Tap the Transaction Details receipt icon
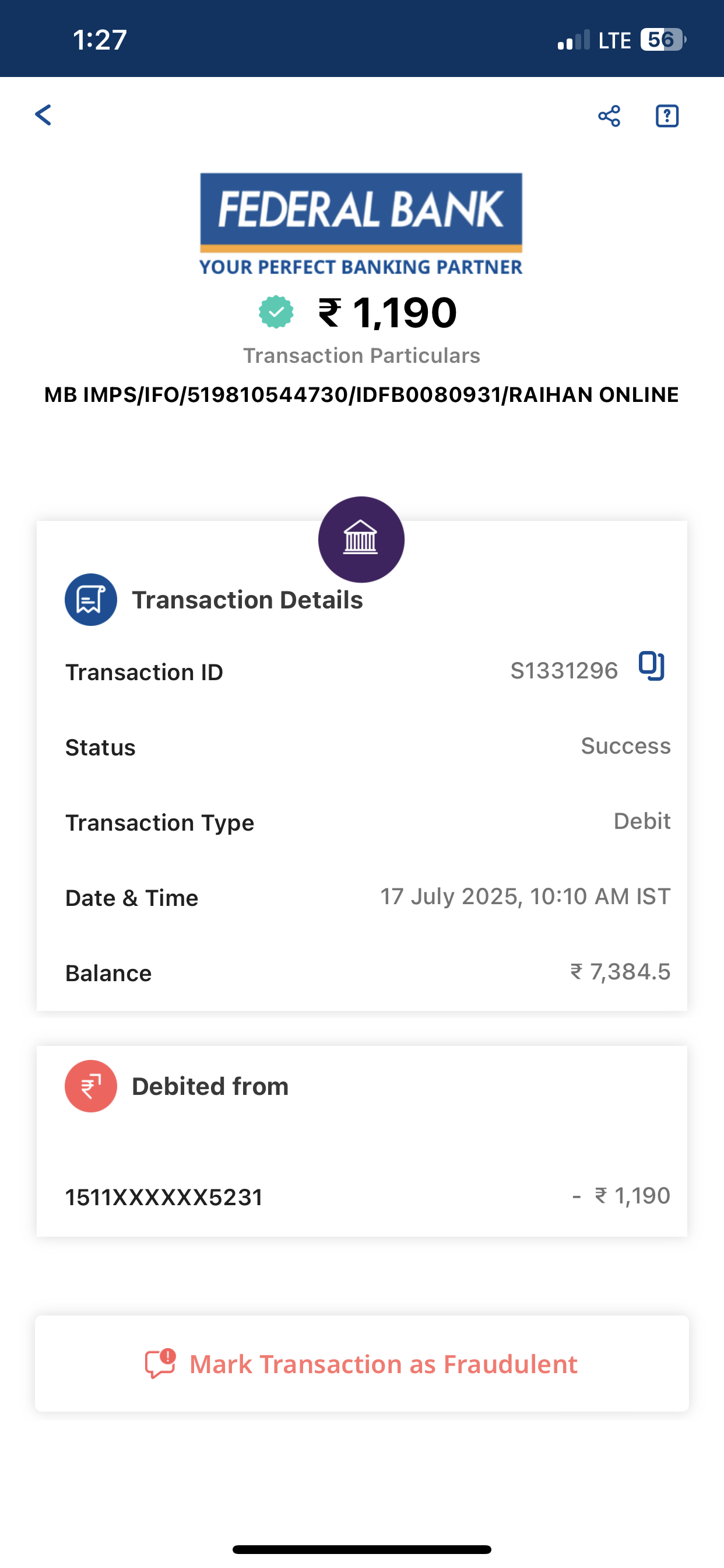Viewport: 724px width, 1568px height. 91,600
